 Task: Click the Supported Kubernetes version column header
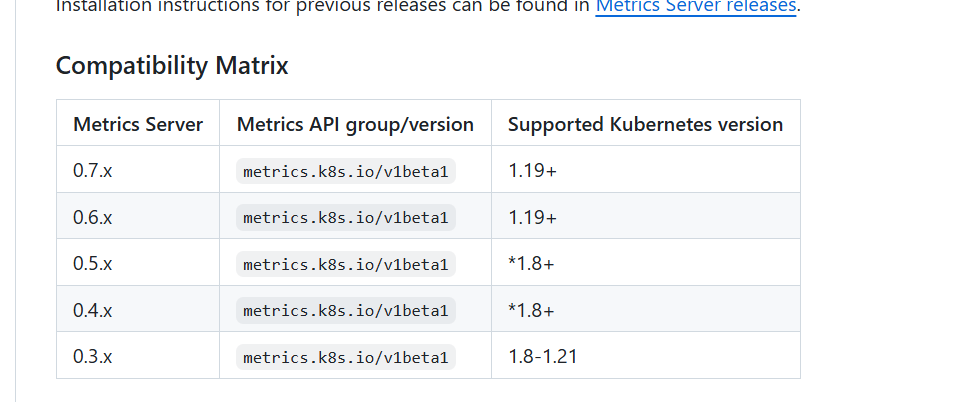[645, 124]
